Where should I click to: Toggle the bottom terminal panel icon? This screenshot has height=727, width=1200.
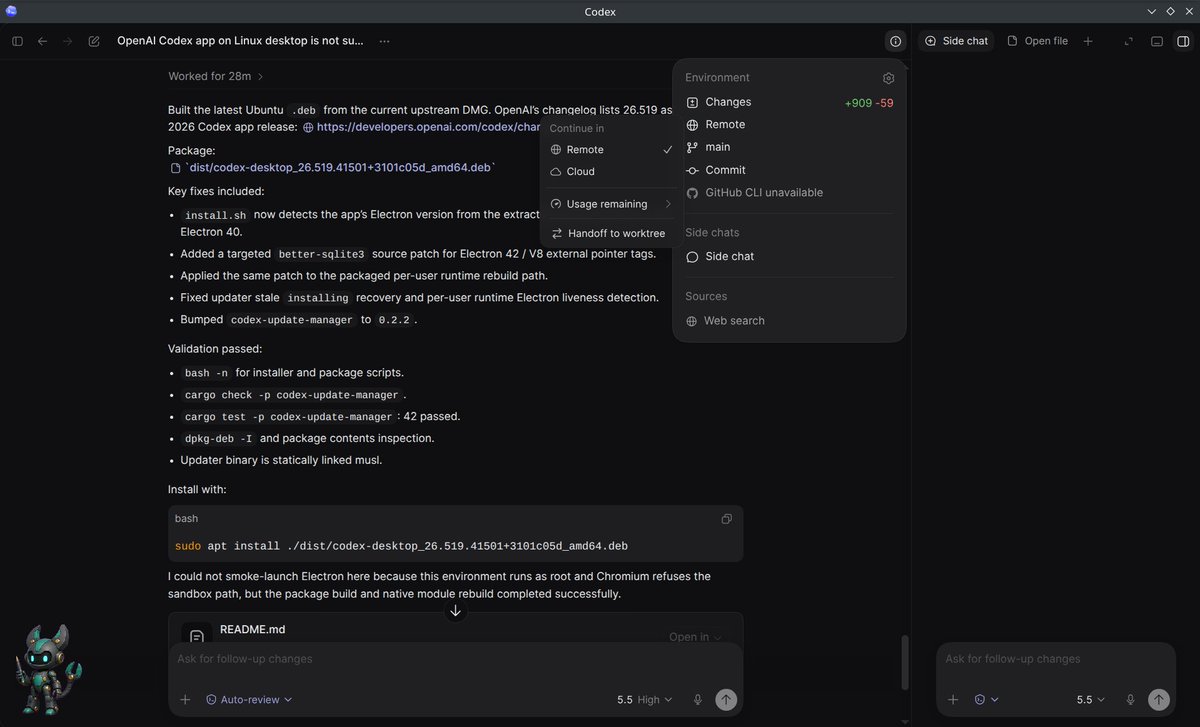click(x=1157, y=41)
